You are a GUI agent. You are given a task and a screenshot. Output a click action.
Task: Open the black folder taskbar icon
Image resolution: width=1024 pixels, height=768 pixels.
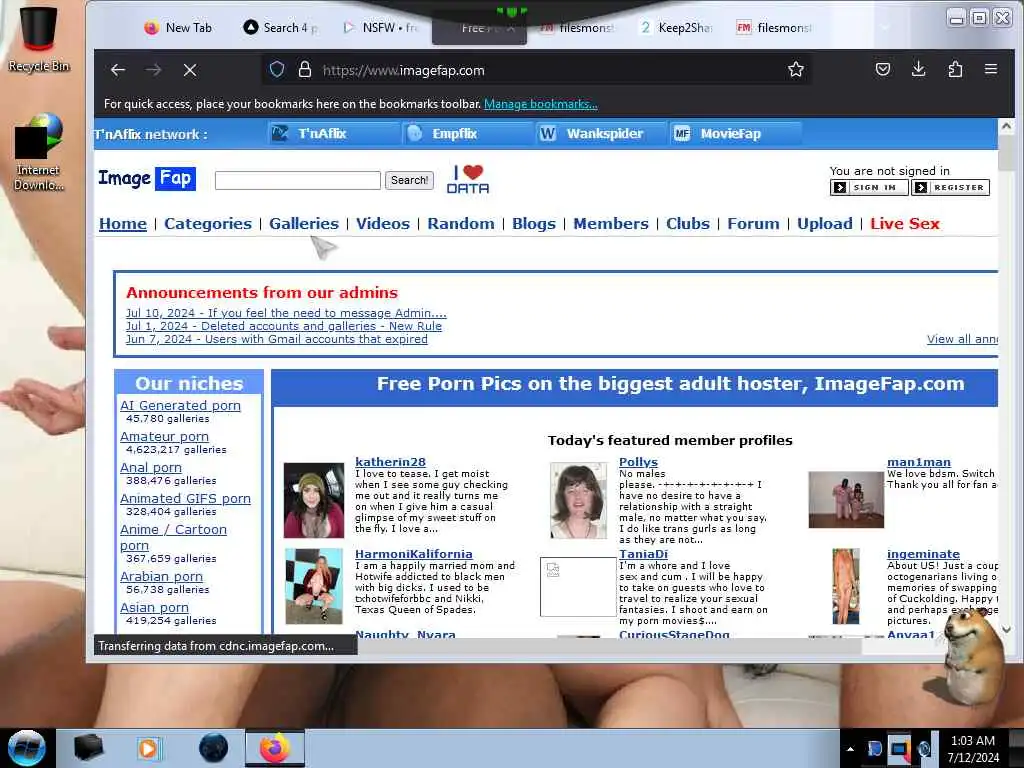pos(88,748)
